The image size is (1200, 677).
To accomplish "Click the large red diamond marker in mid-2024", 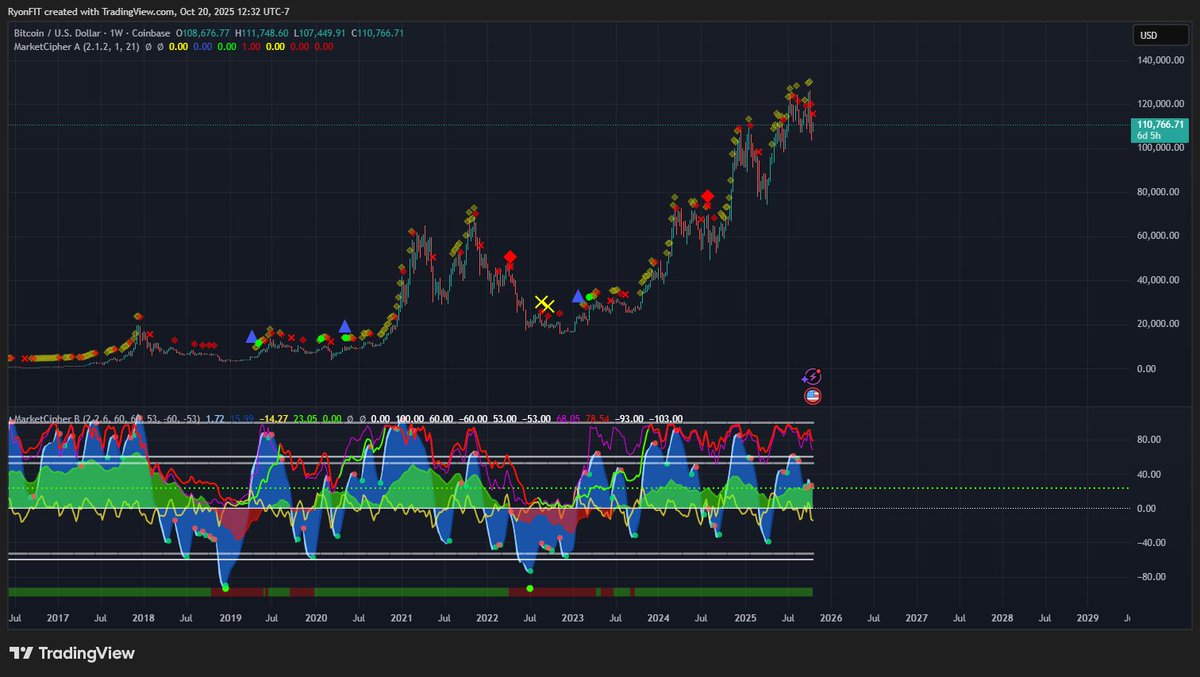I will [707, 196].
